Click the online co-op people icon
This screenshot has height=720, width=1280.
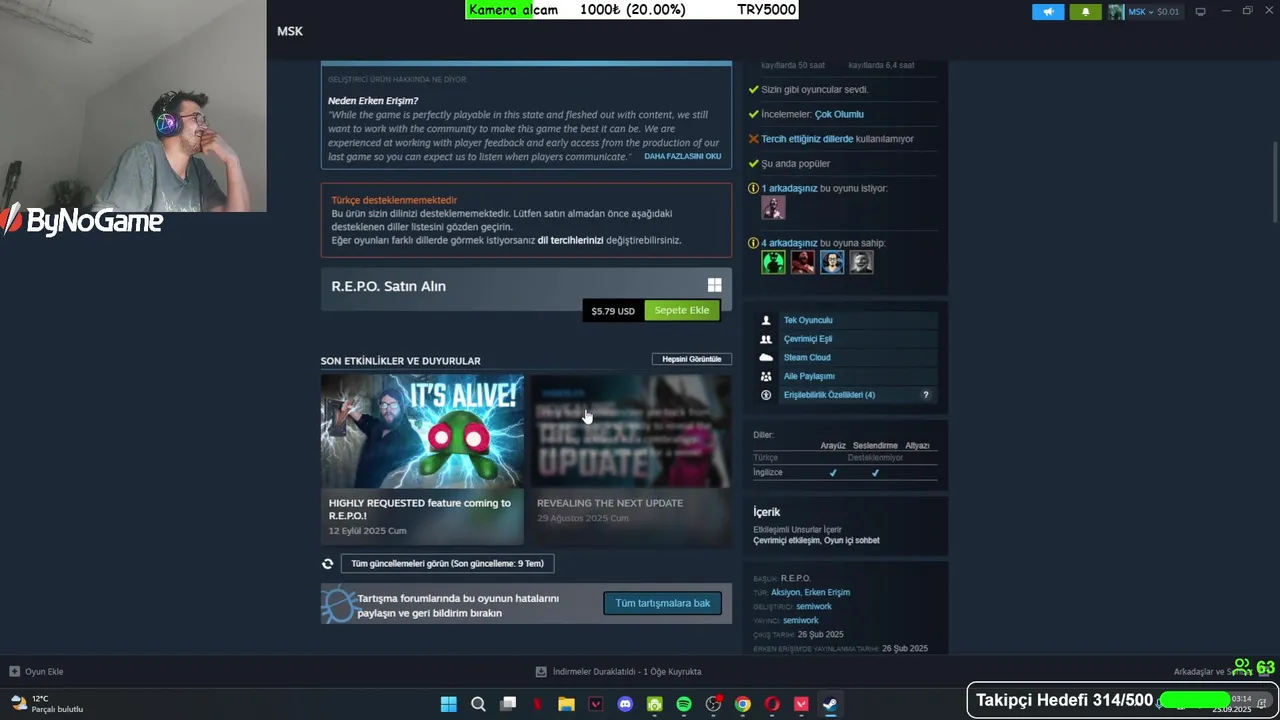tap(766, 339)
